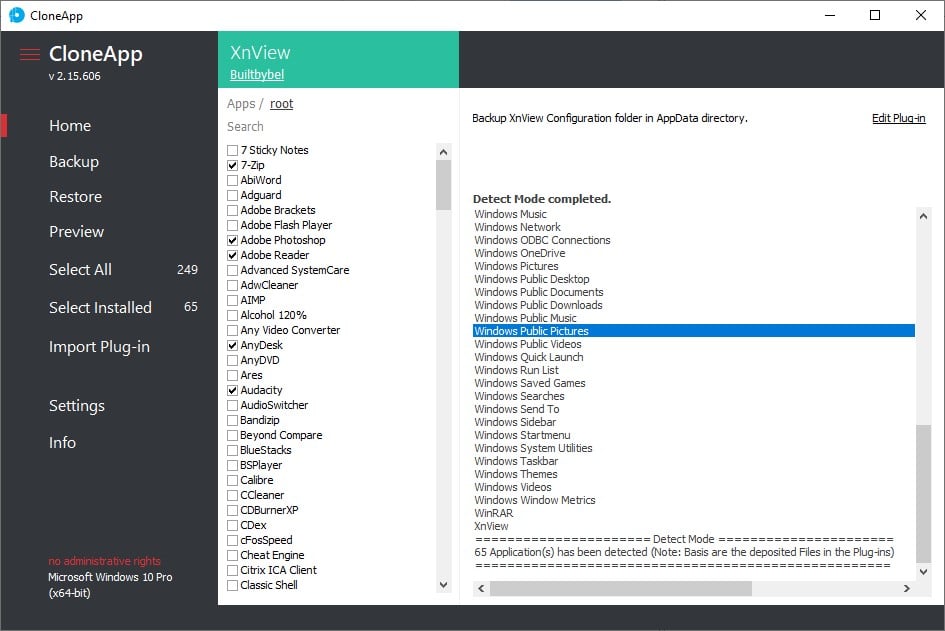This screenshot has width=945, height=631.
Task: Click the log scroll down arrow
Action: click(x=924, y=571)
